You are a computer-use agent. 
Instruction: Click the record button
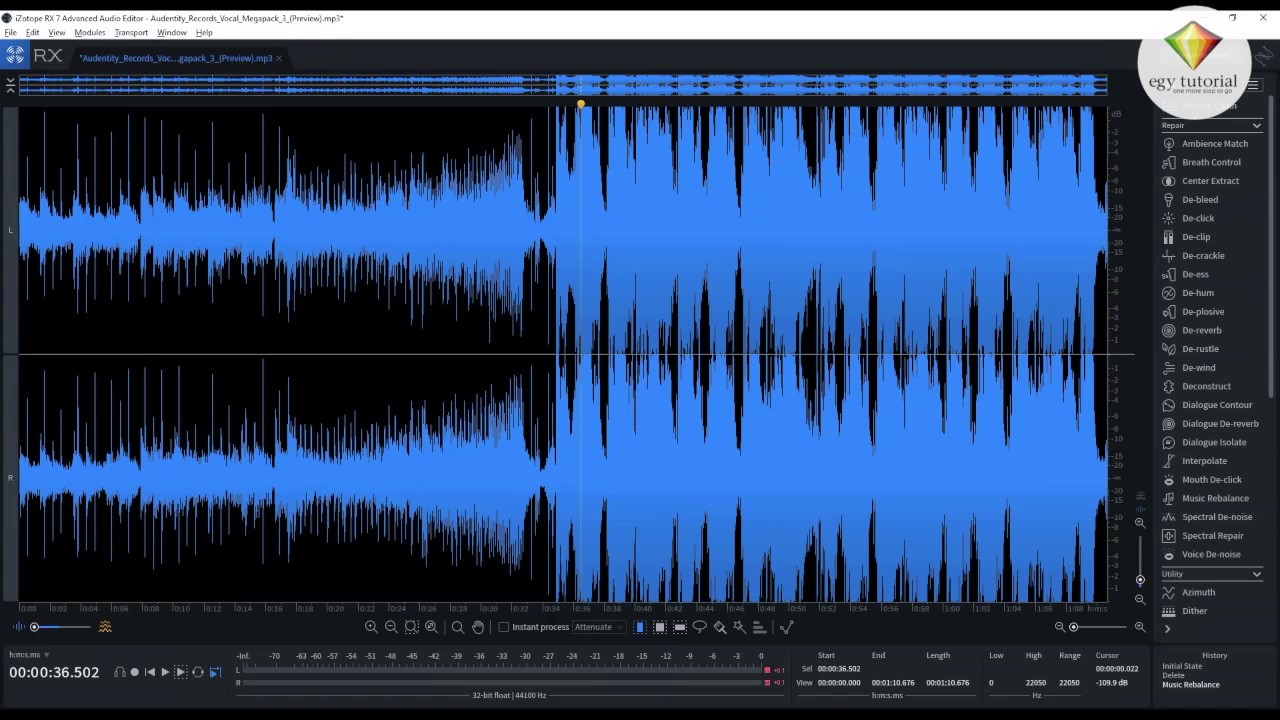(x=135, y=672)
